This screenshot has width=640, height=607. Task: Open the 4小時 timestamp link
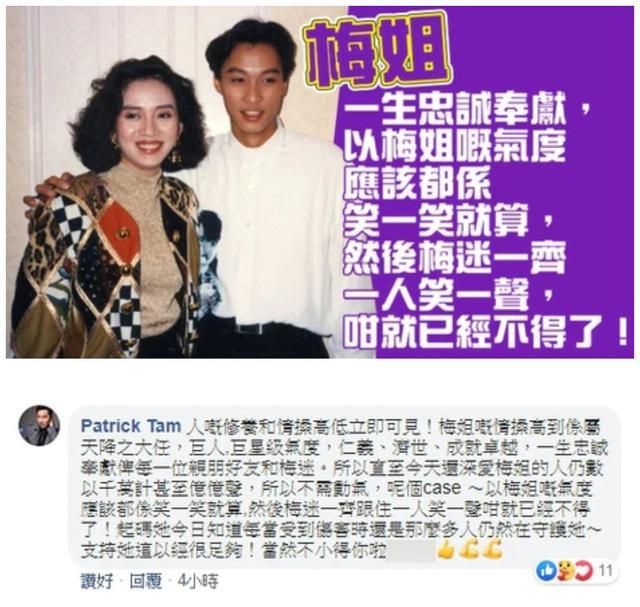point(198,581)
